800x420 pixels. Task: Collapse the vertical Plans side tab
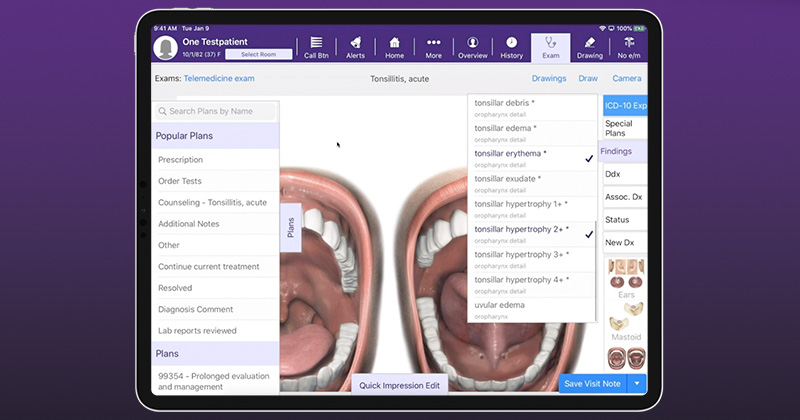coord(291,228)
